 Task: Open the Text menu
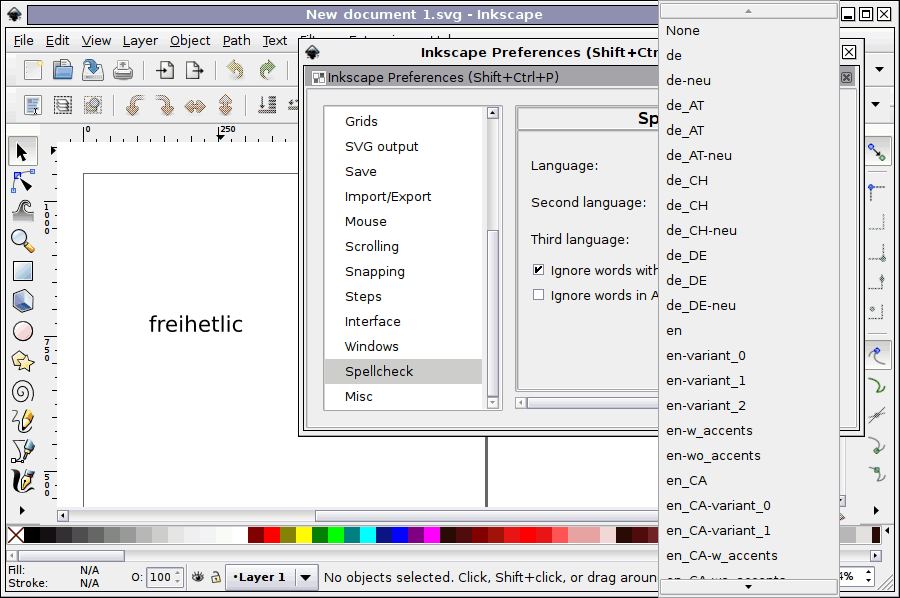[275, 41]
